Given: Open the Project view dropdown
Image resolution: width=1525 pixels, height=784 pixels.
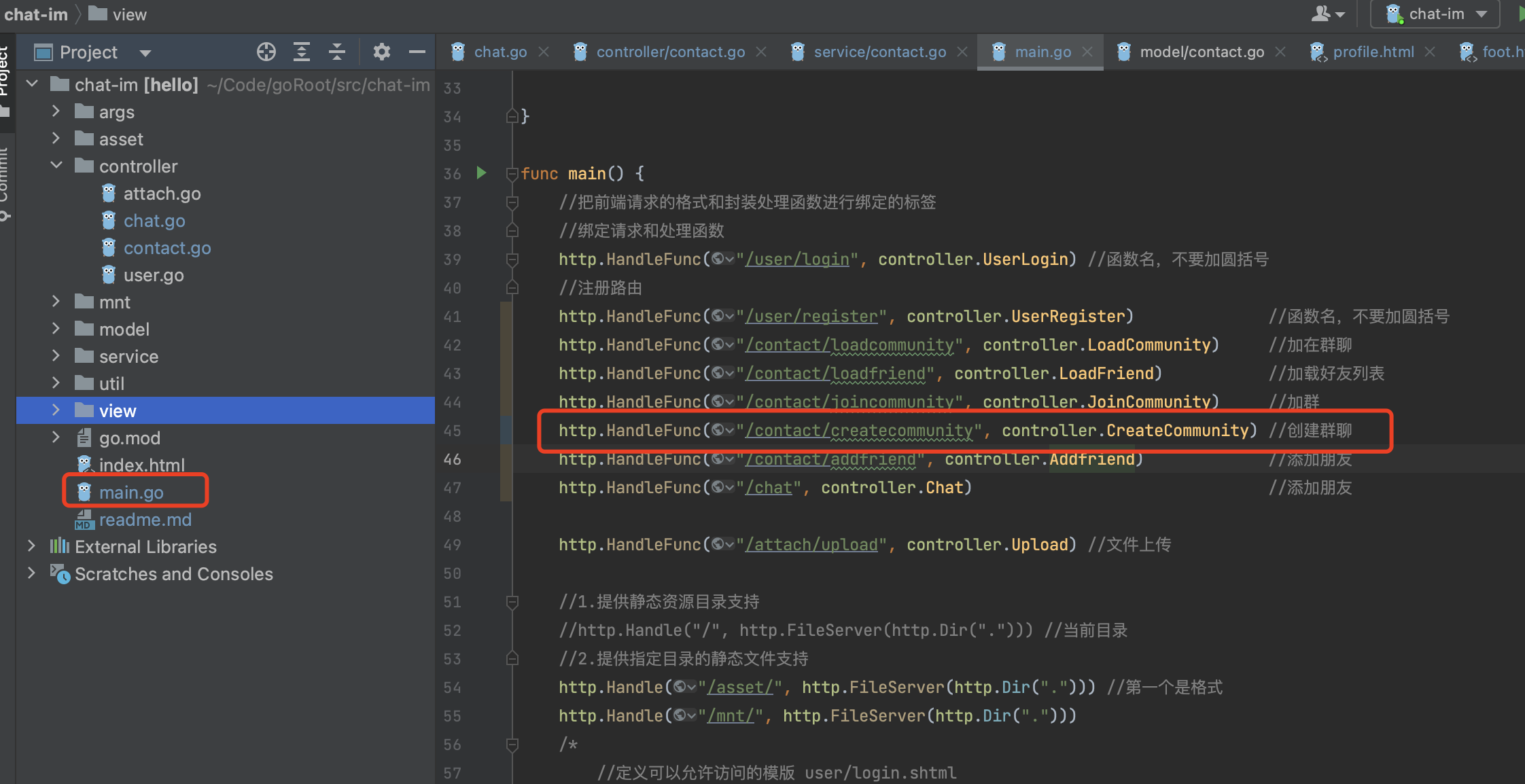Looking at the screenshot, I should (145, 52).
